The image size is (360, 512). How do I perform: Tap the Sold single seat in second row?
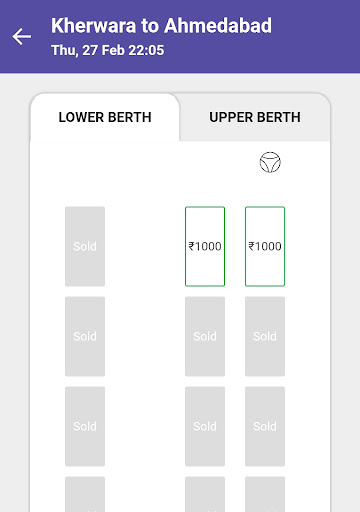(x=85, y=336)
